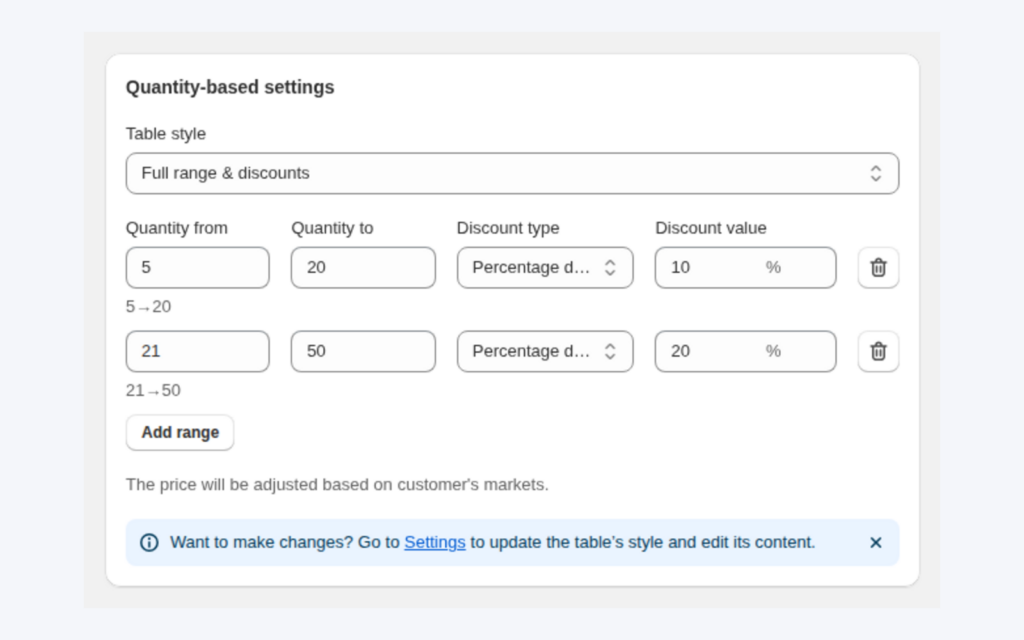Click the customer's markets price note
The image size is (1024, 640).
point(337,485)
